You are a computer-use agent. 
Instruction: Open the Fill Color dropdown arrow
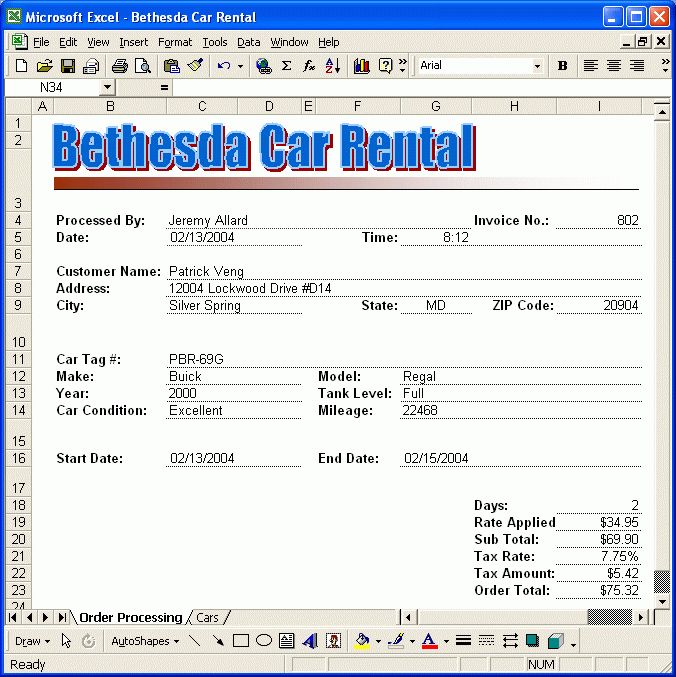378,642
